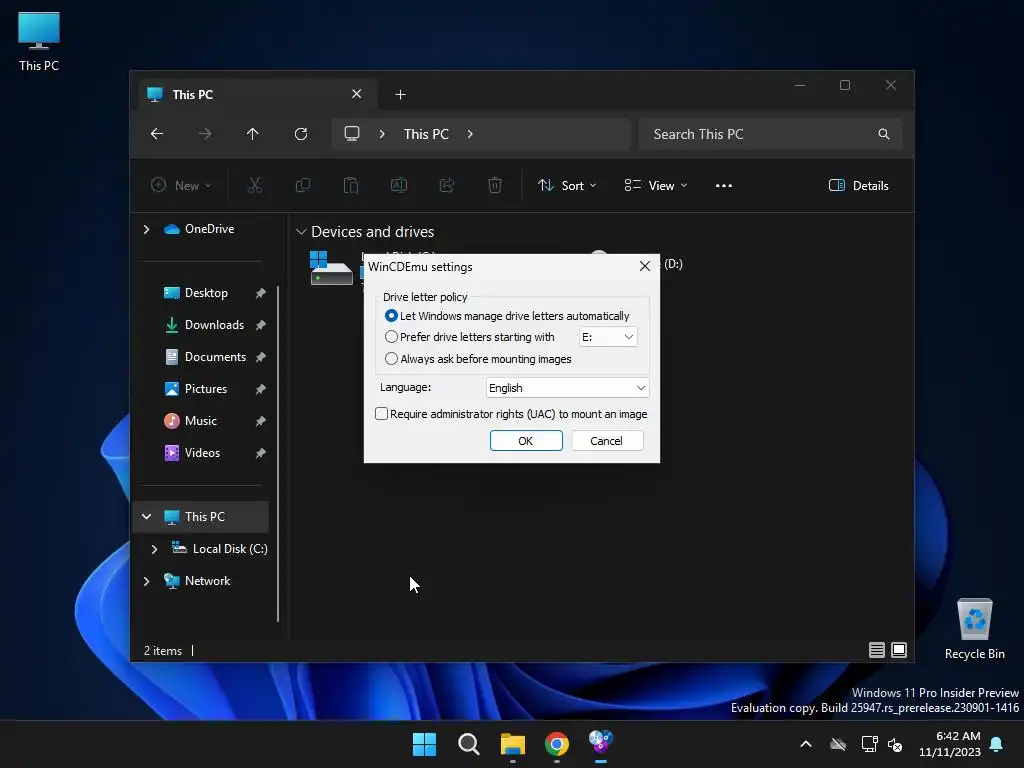This screenshot has width=1024, height=768.
Task: Open Music in quick access
Action: pyautogui.click(x=200, y=421)
